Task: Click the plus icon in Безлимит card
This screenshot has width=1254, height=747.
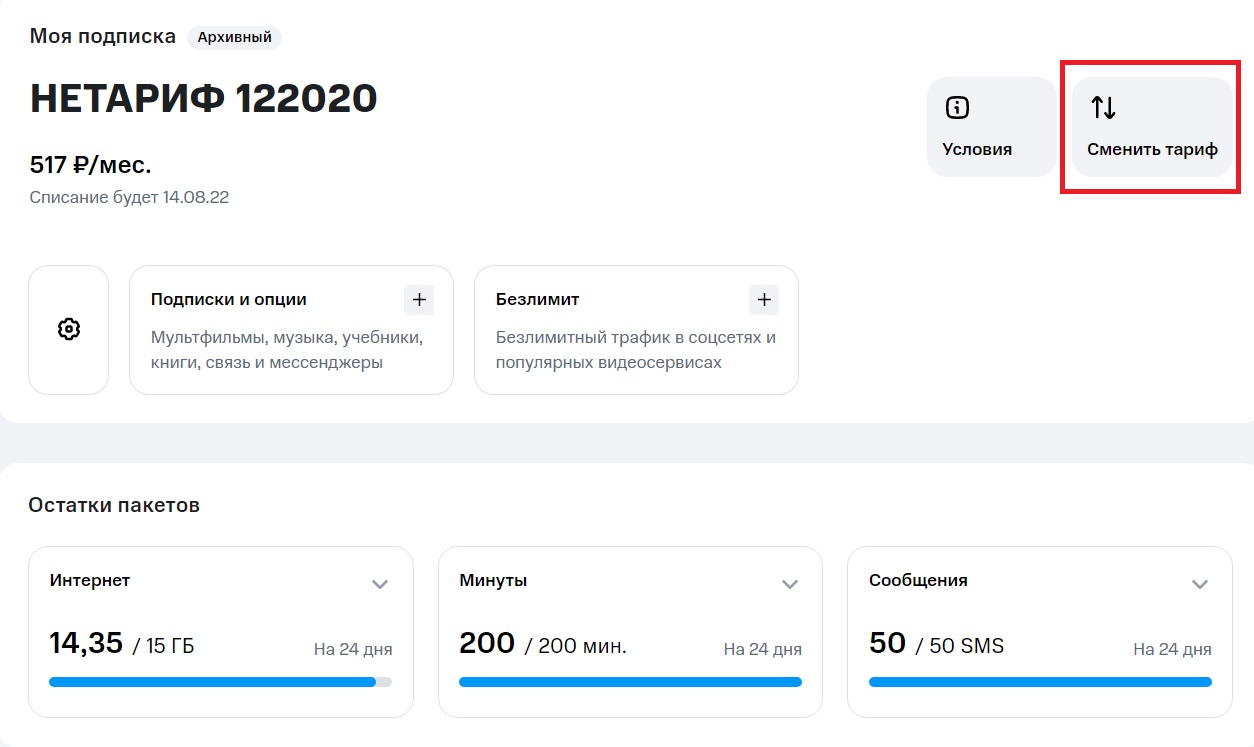Action: click(764, 299)
